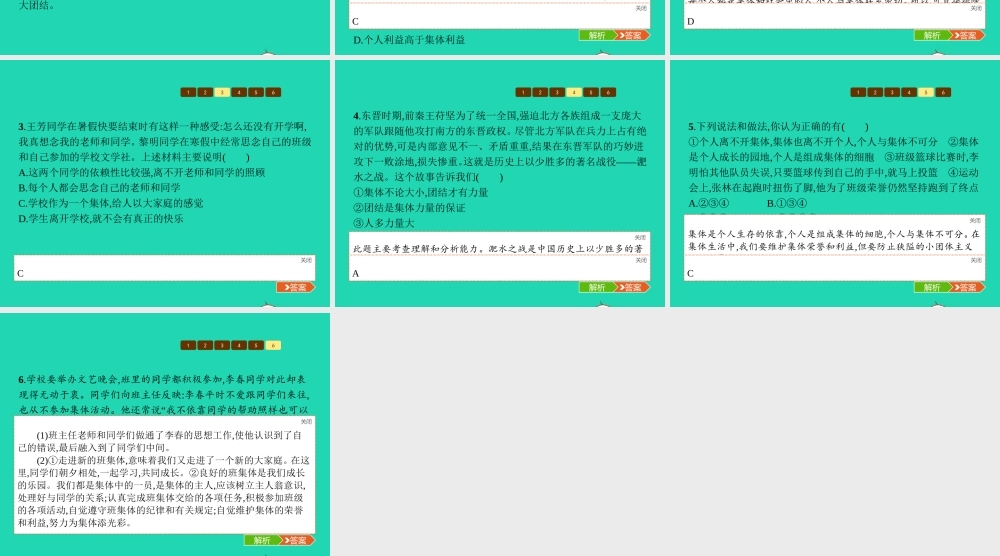The image size is (1000, 556).
Task: Click 答案 button on question 5 slide
Action: tap(966, 288)
